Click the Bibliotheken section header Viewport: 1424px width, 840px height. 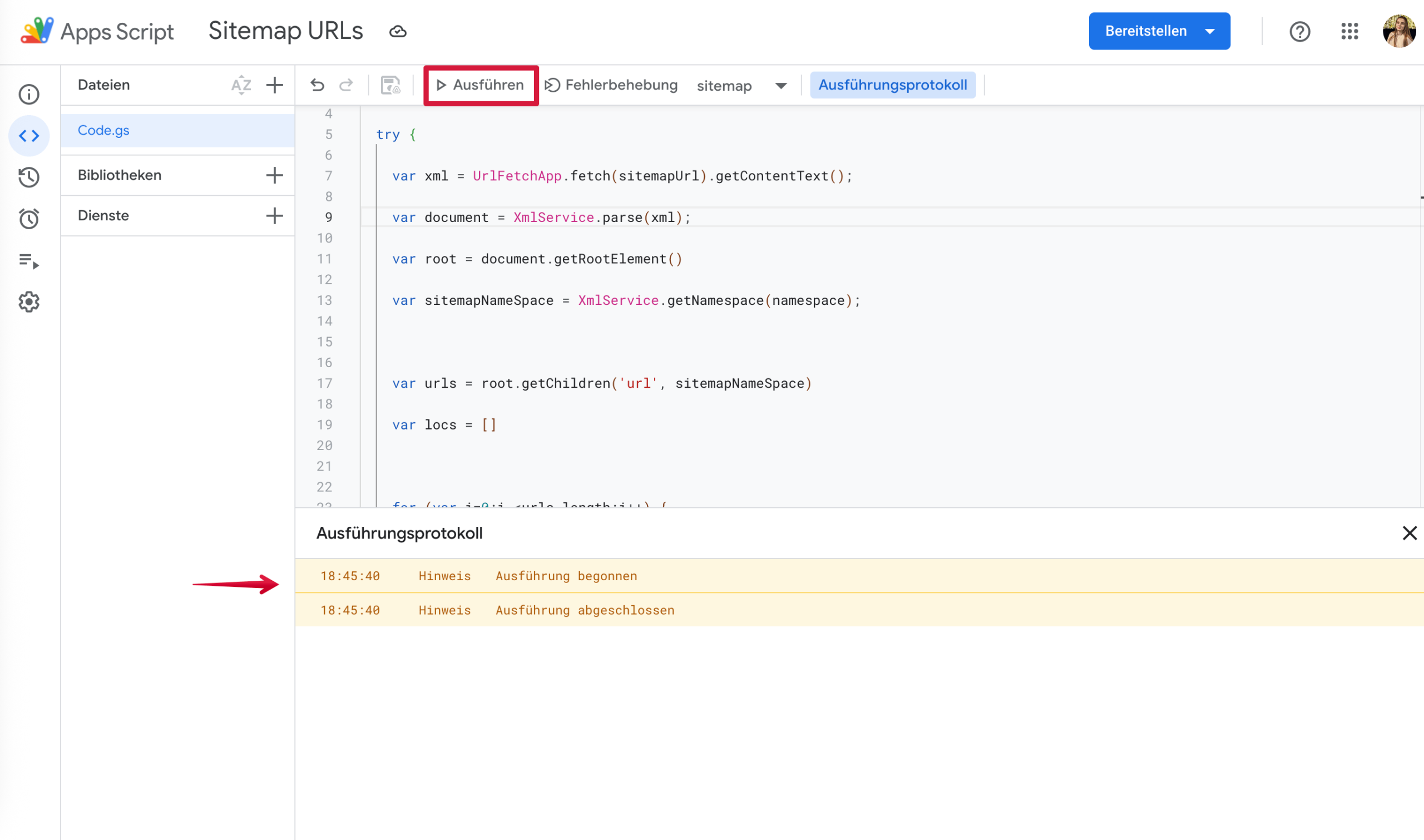point(120,175)
